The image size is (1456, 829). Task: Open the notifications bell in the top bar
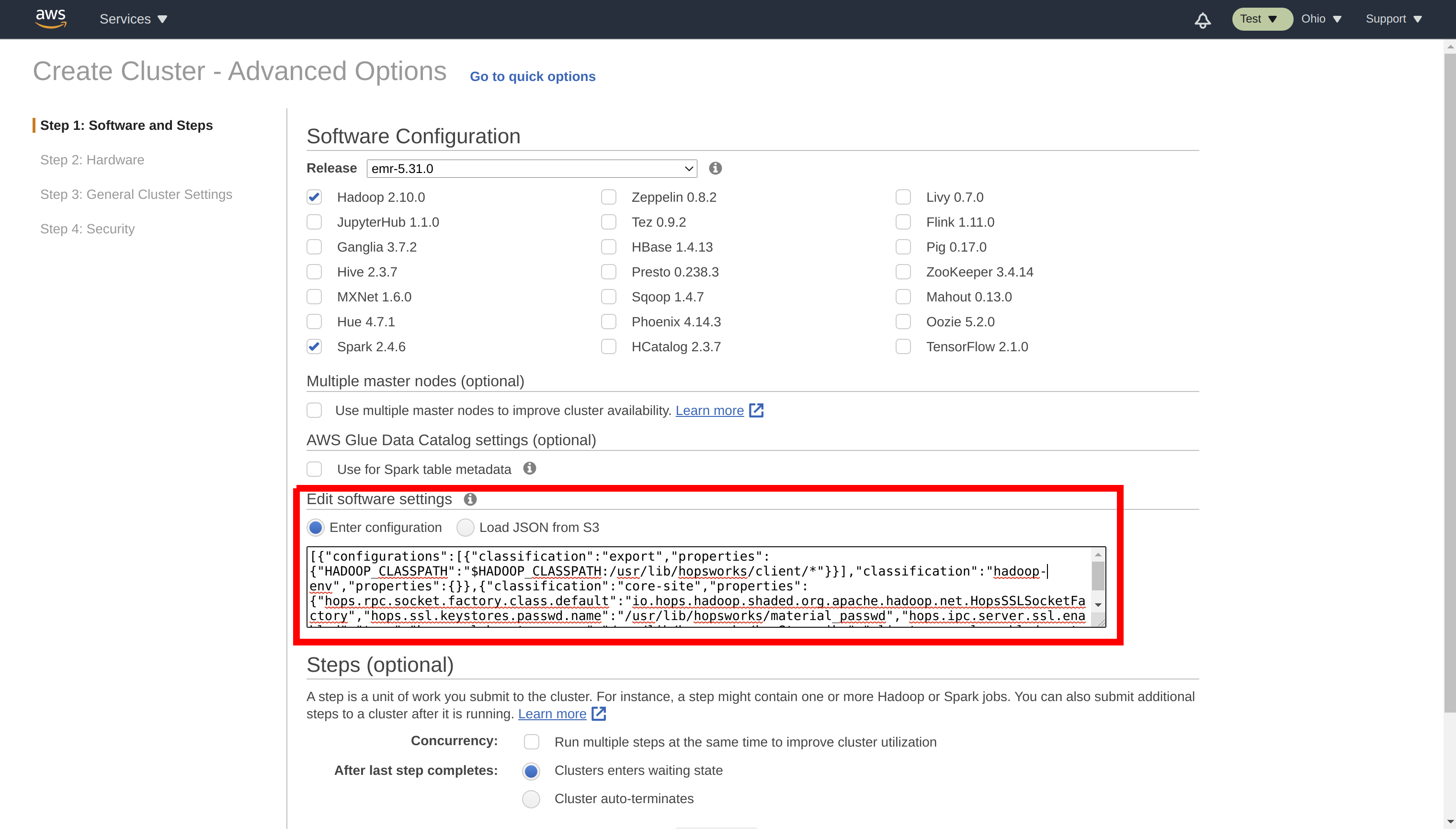click(1202, 19)
